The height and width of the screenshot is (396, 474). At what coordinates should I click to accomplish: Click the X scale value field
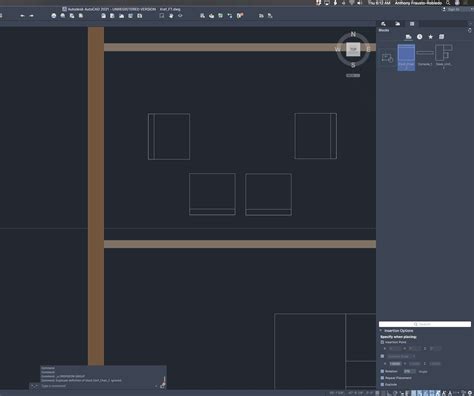point(395,364)
